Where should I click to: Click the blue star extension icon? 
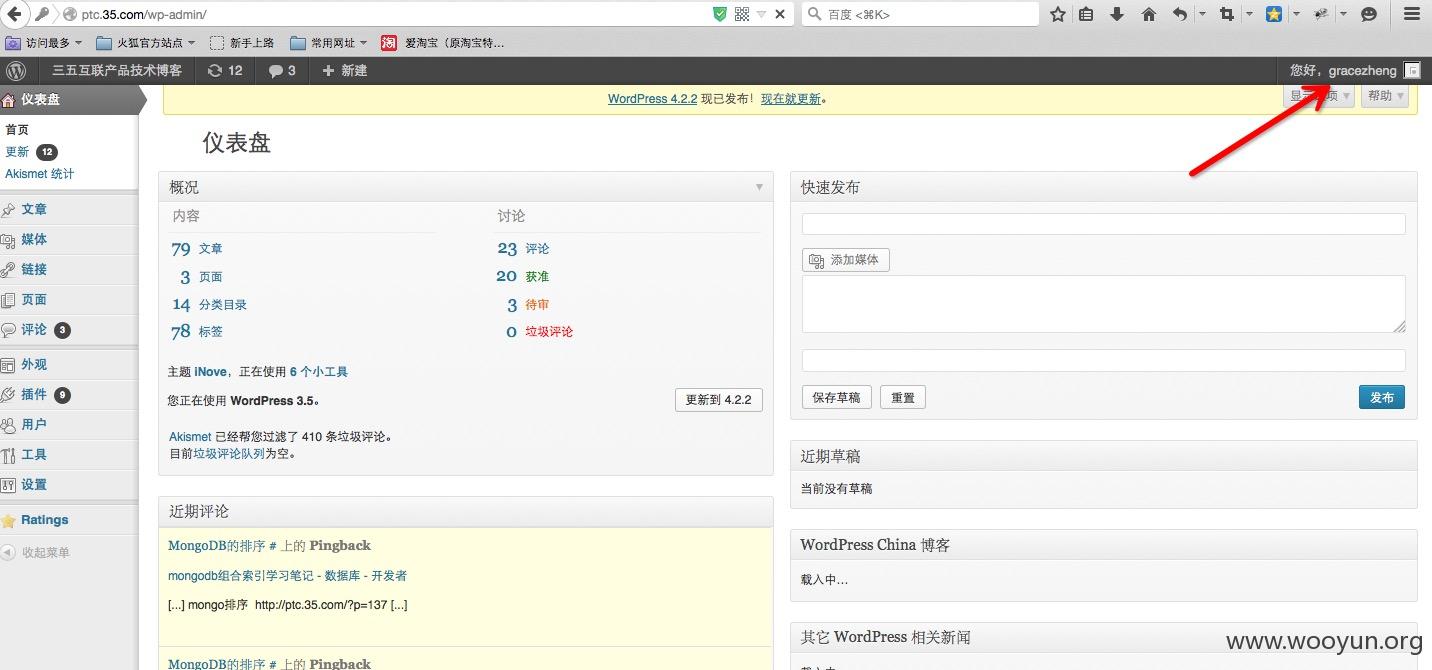[1274, 14]
